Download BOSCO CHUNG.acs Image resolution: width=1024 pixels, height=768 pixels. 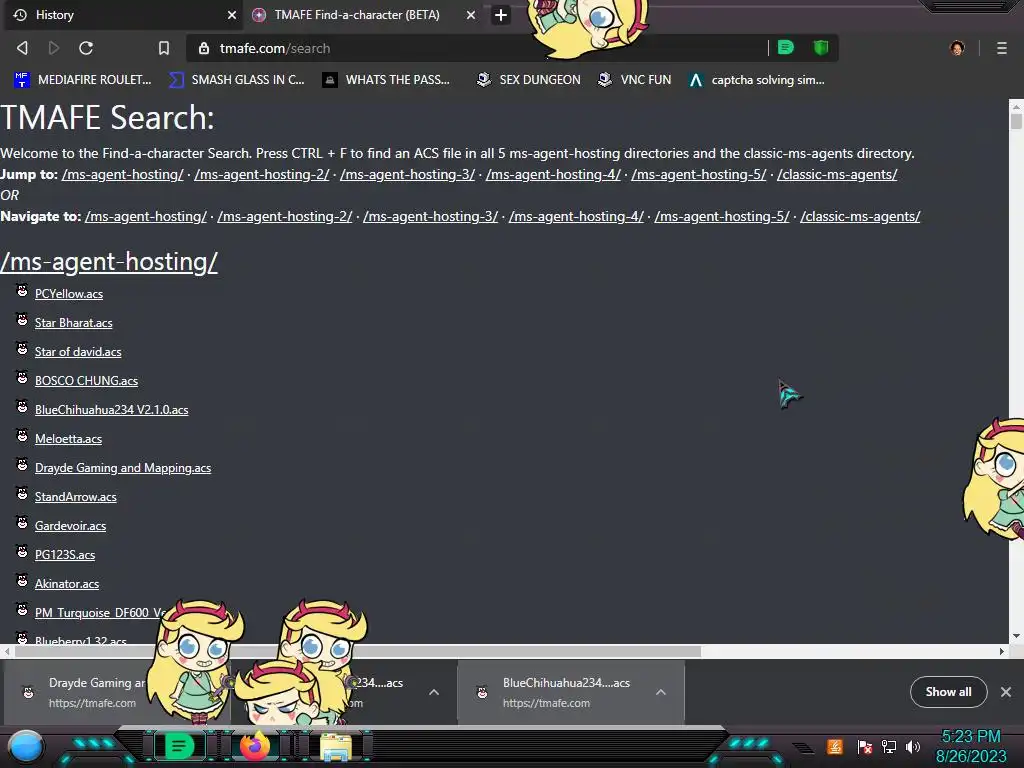point(86,381)
